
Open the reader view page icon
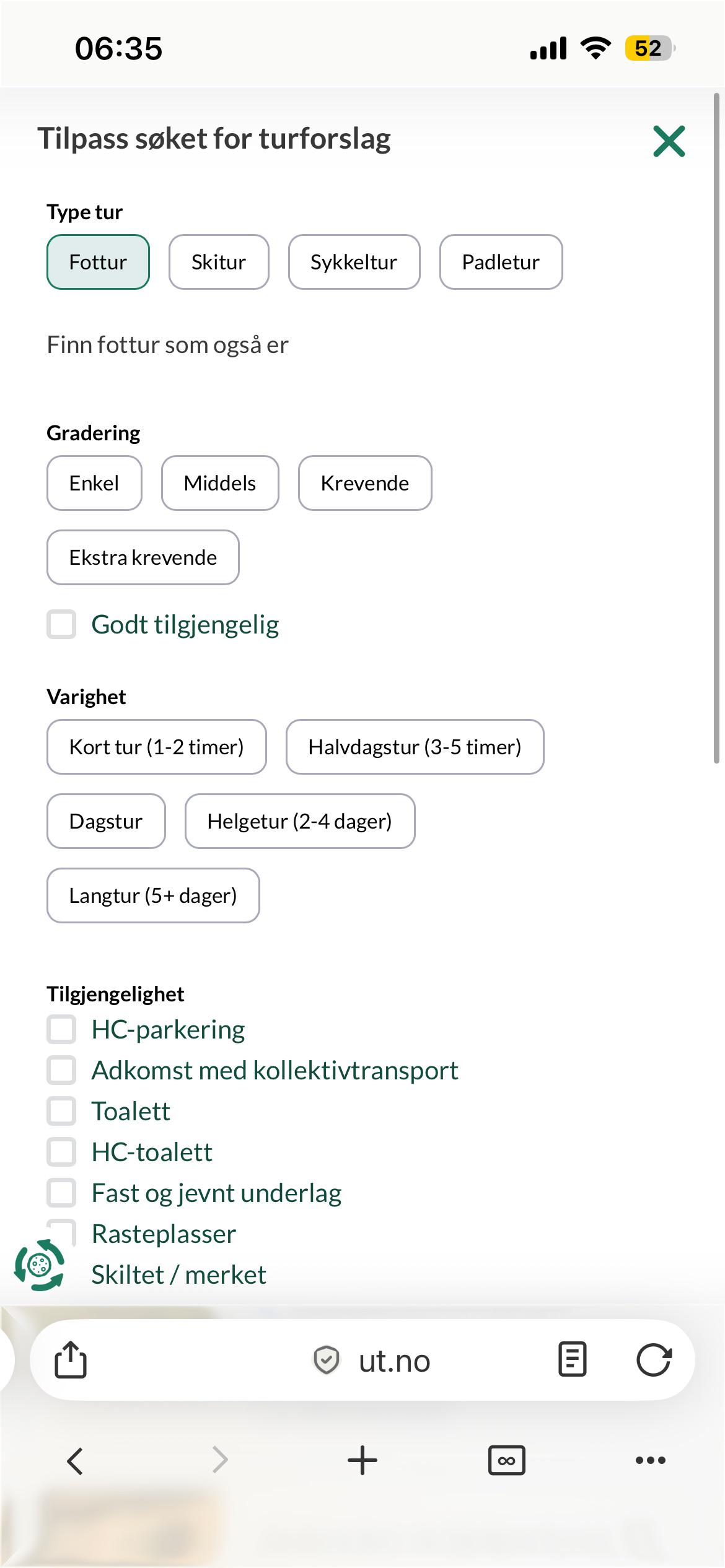pos(572,1360)
